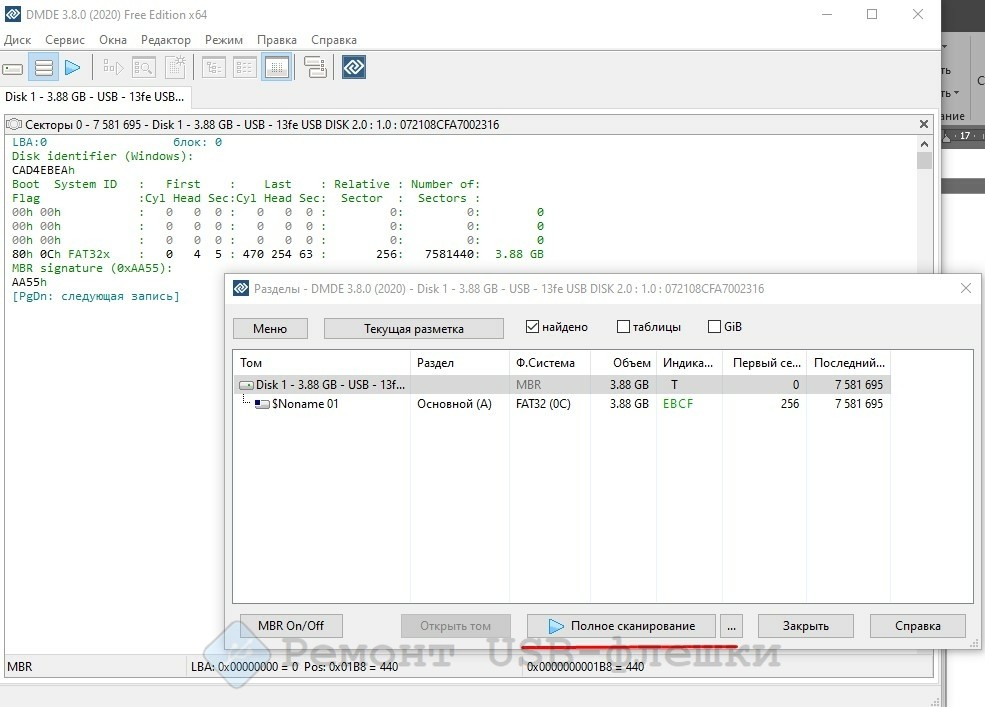
Task: Click the blue play arrow toolbar icon
Action: [72, 68]
